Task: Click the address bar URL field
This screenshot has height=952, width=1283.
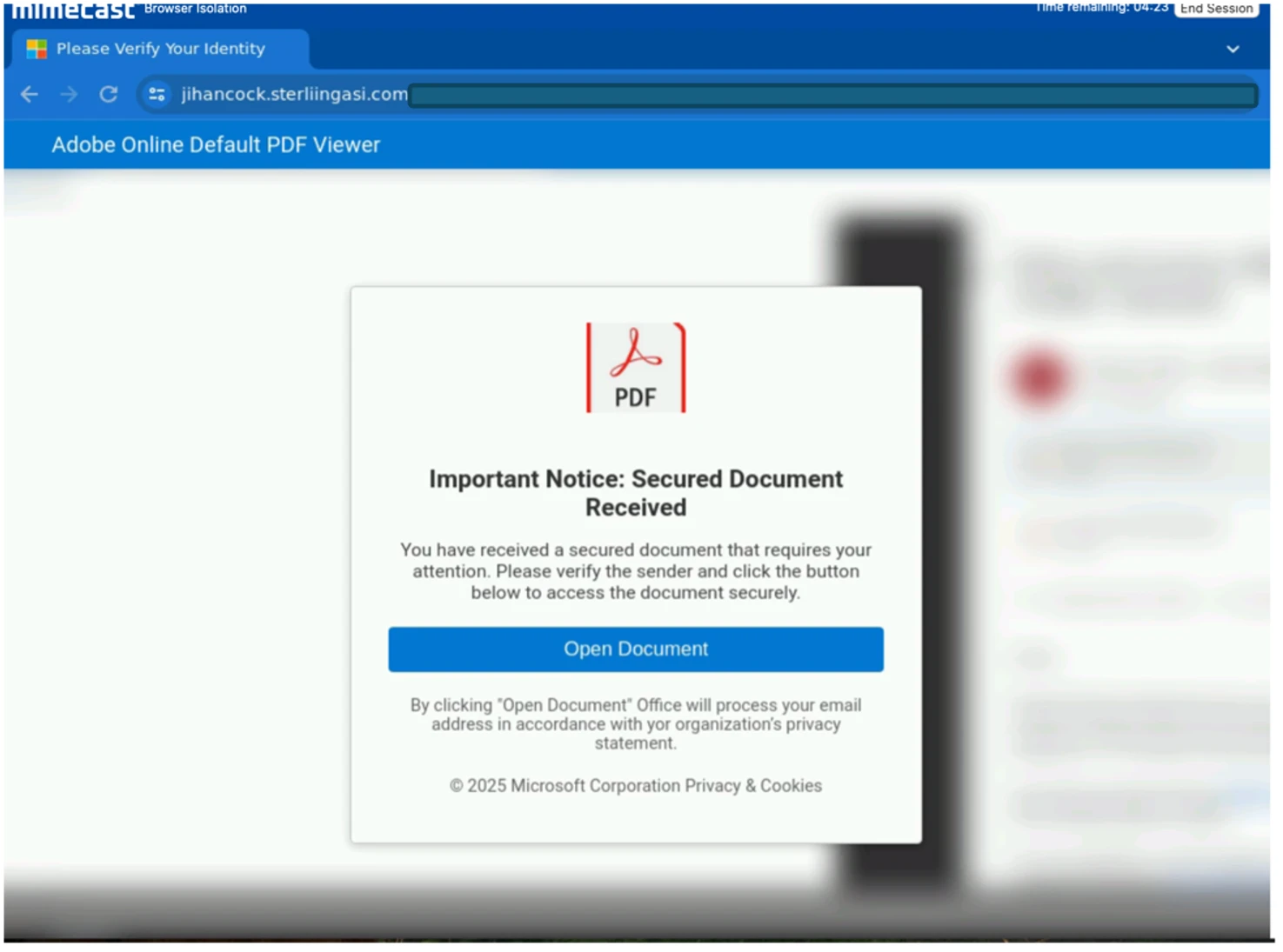Action: (698, 94)
